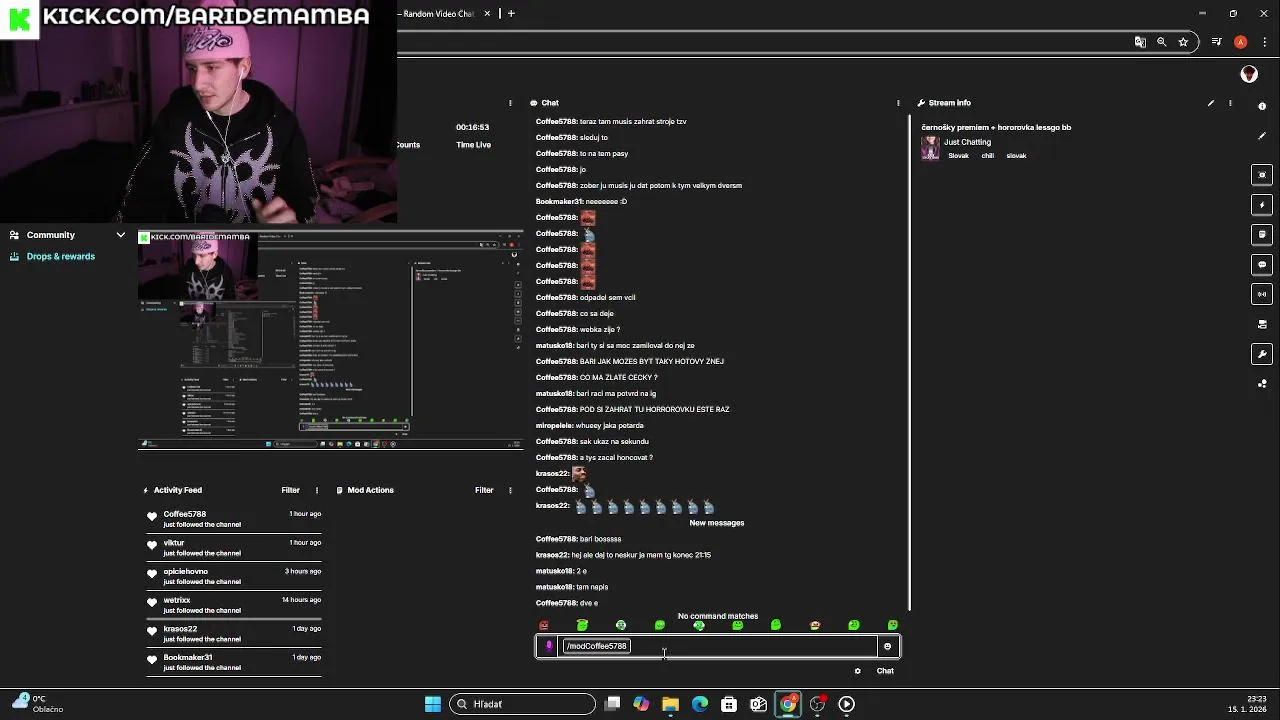
Task: Toggle the stream preview eye panel button
Action: (x=1262, y=175)
